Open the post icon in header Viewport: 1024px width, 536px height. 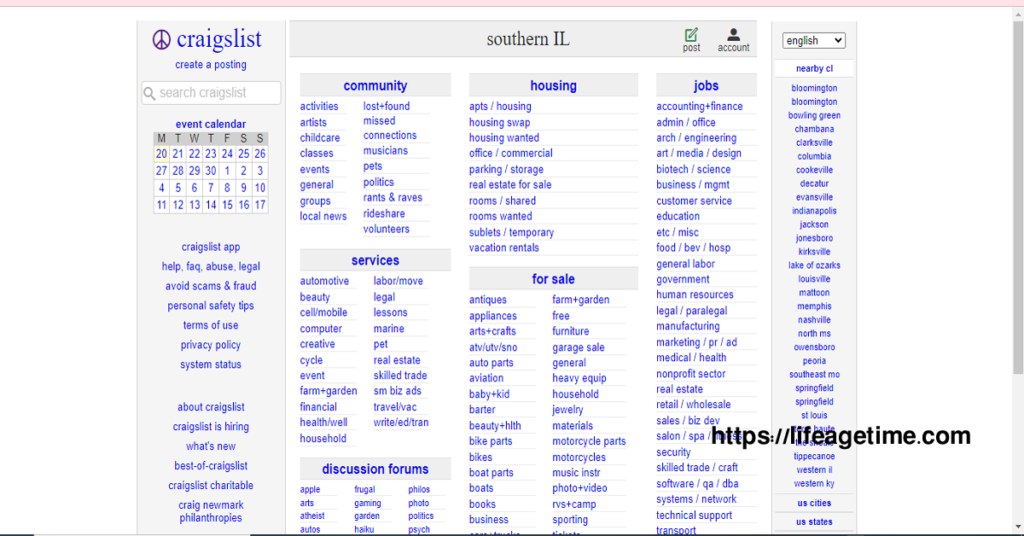(x=691, y=40)
